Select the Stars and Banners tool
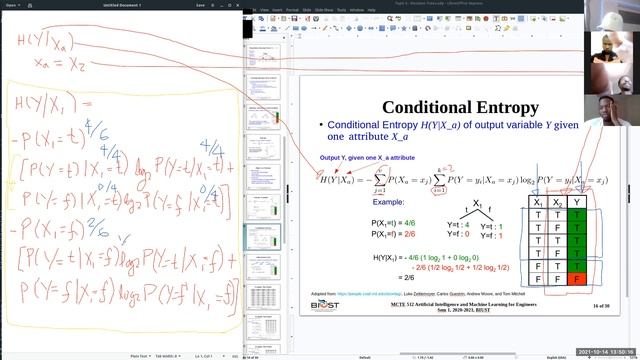 click(x=404, y=28)
